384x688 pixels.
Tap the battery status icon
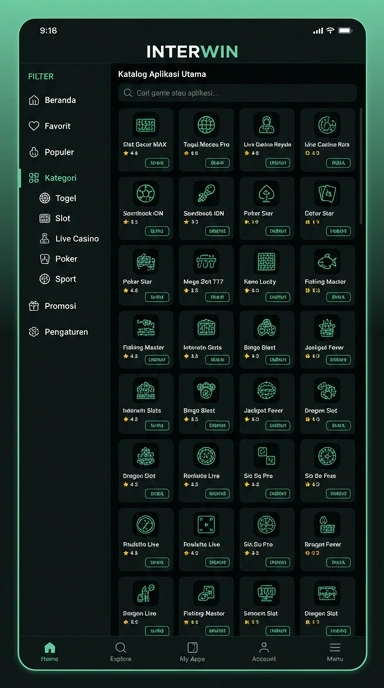click(x=345, y=30)
